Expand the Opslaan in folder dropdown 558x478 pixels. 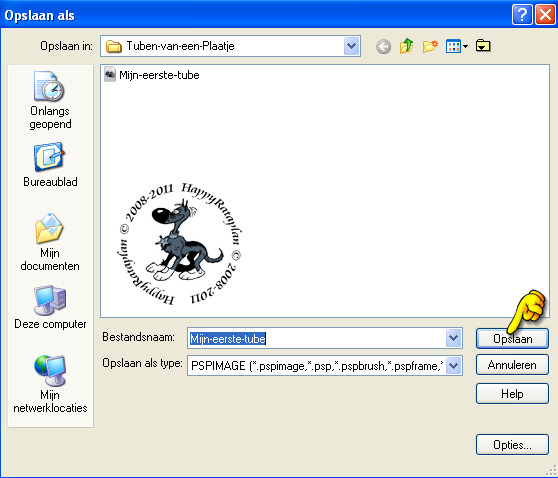(x=351, y=46)
